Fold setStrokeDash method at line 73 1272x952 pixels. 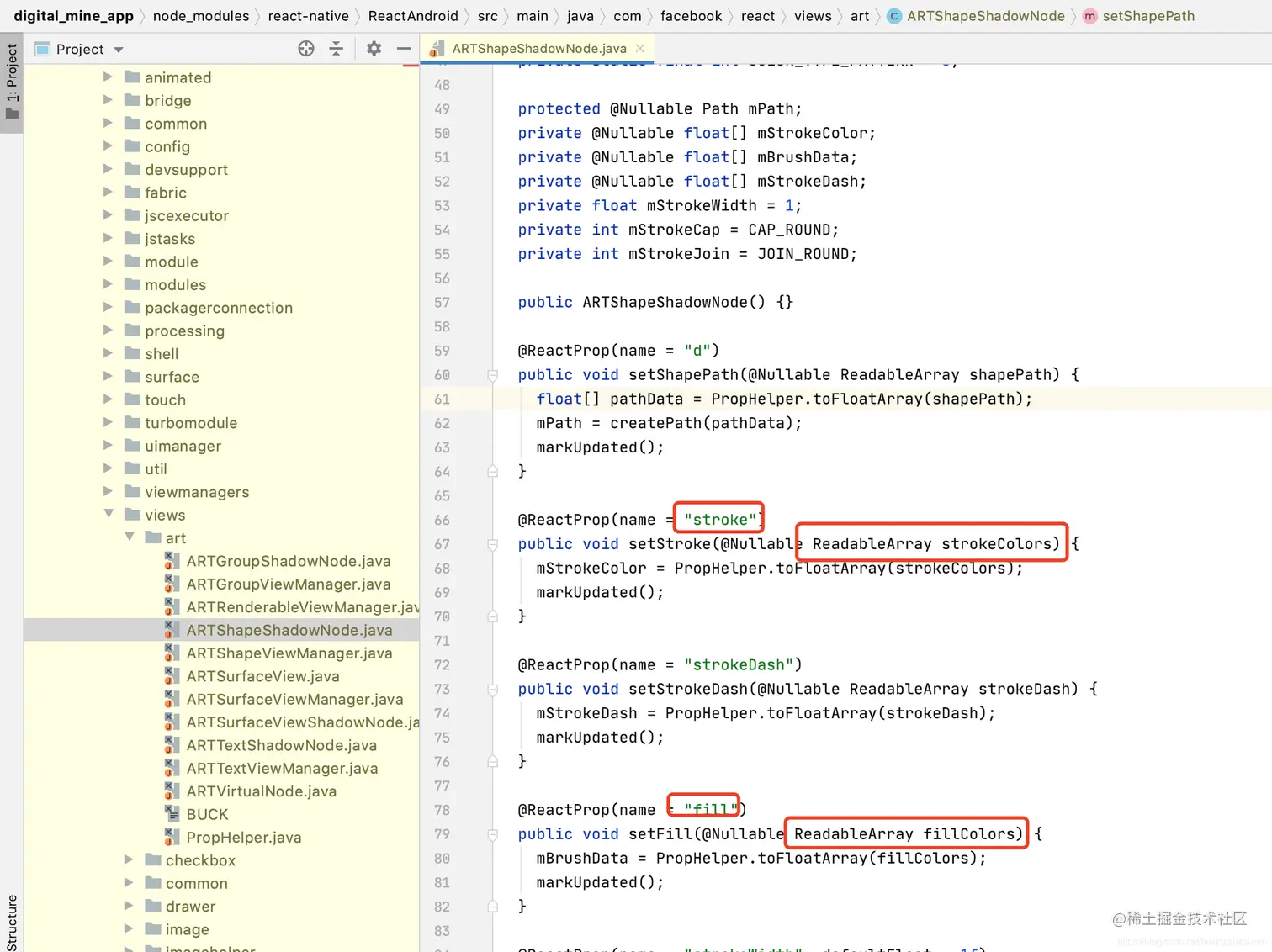click(493, 690)
